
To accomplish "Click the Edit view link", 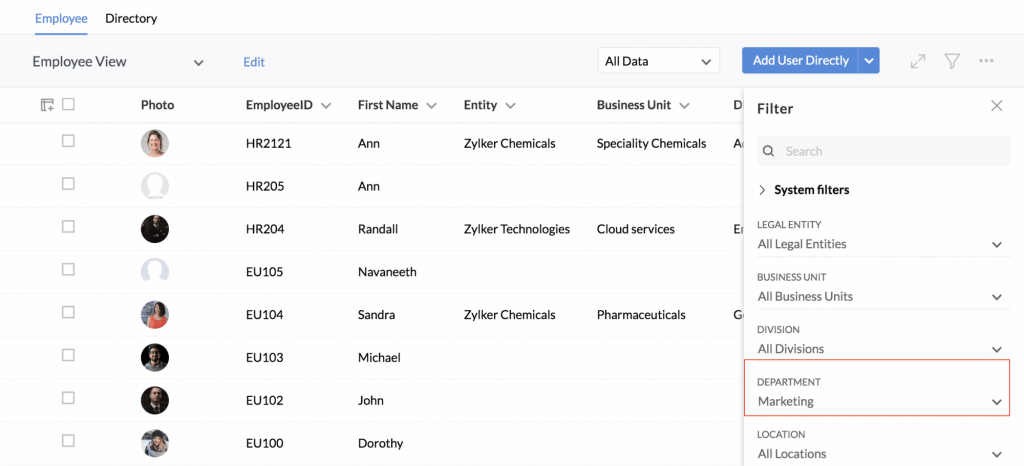I will 254,62.
